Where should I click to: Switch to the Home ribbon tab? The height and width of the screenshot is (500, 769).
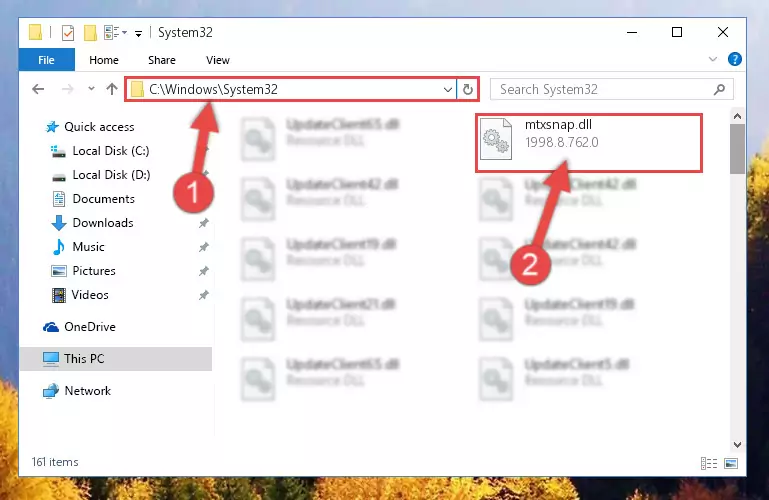pos(104,60)
